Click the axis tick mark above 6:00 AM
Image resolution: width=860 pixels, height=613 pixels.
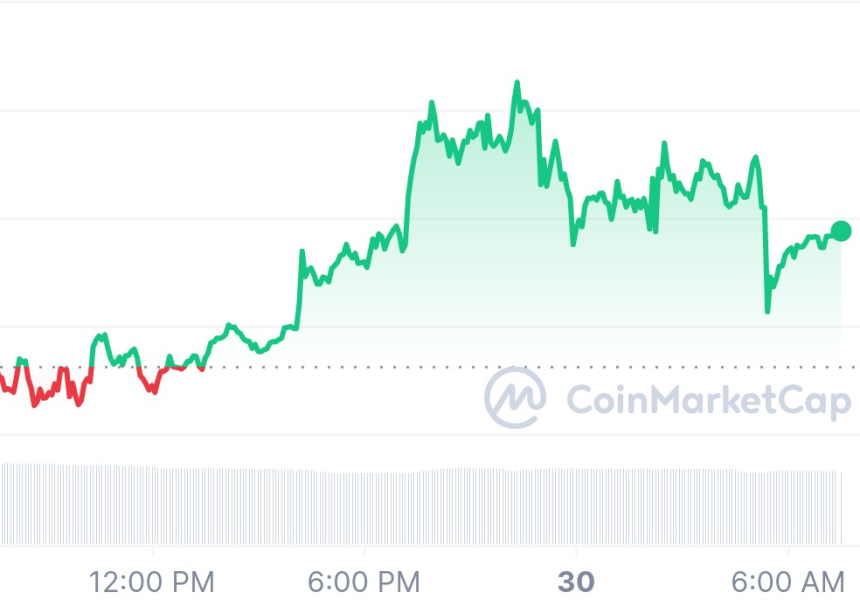coord(789,549)
